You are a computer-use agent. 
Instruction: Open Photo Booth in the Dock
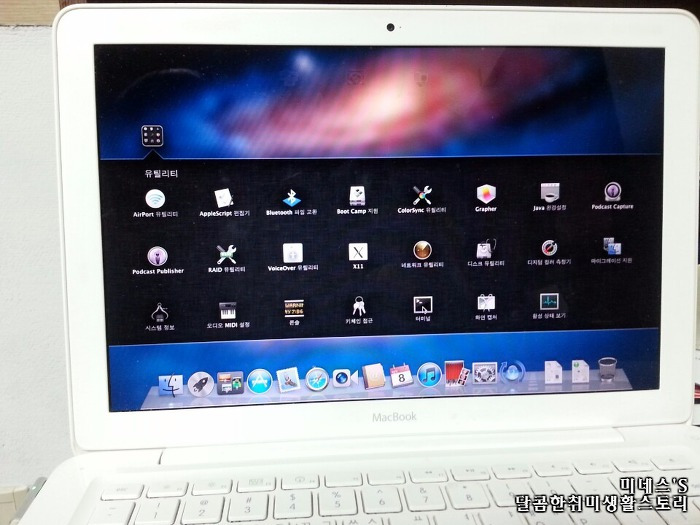(x=457, y=374)
